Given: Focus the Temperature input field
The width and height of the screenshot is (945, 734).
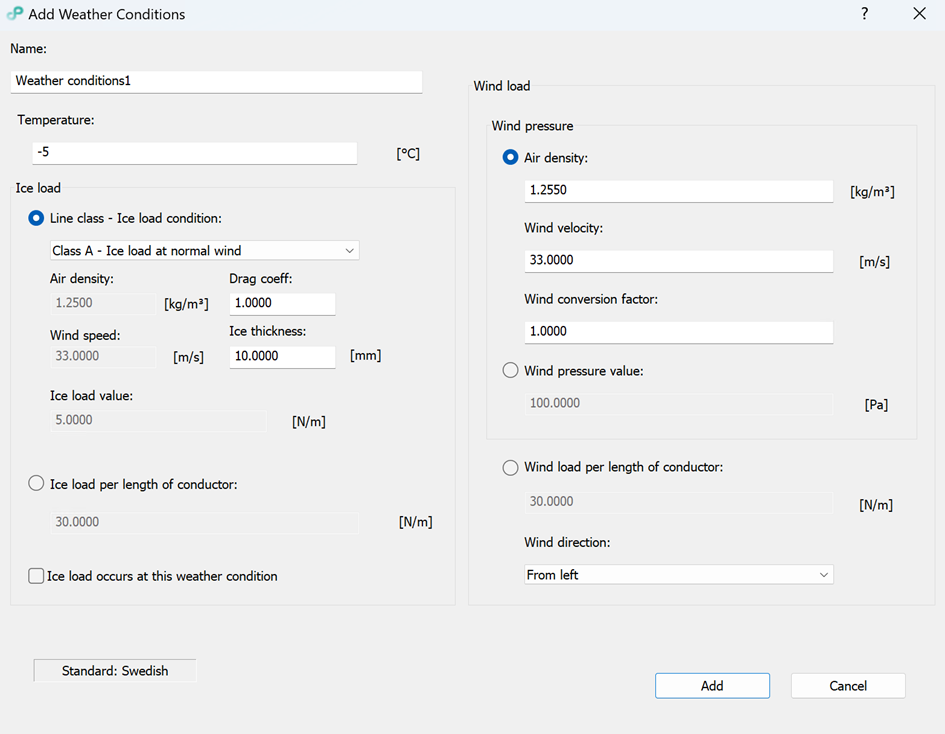Looking at the screenshot, I should click(x=194, y=153).
